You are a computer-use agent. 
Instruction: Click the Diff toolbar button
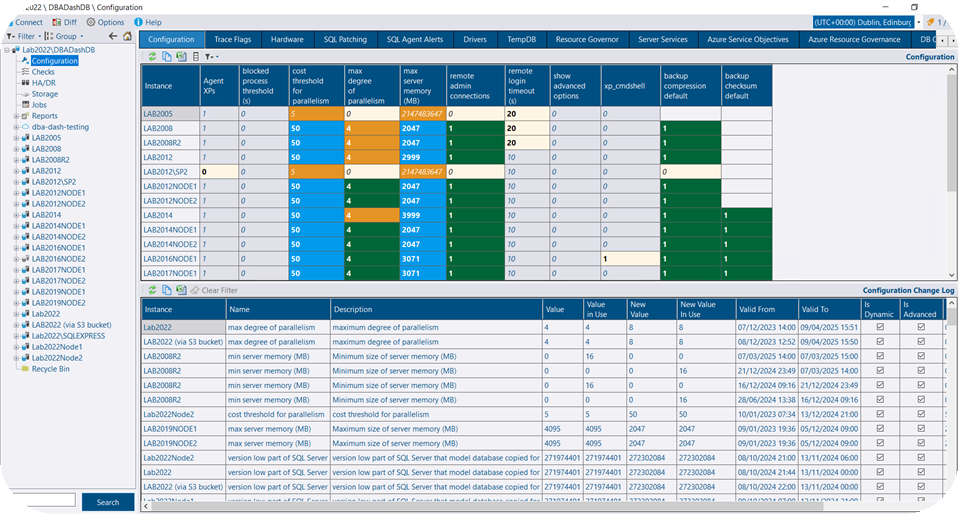(x=64, y=22)
